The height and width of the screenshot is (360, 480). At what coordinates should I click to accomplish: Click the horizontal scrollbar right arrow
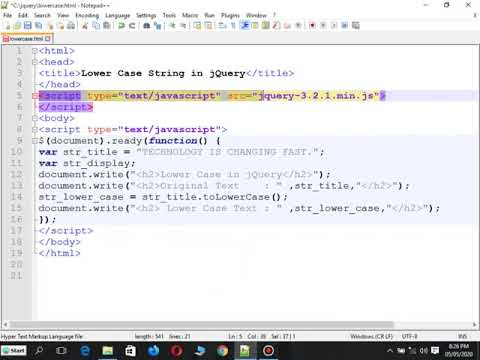474,324
